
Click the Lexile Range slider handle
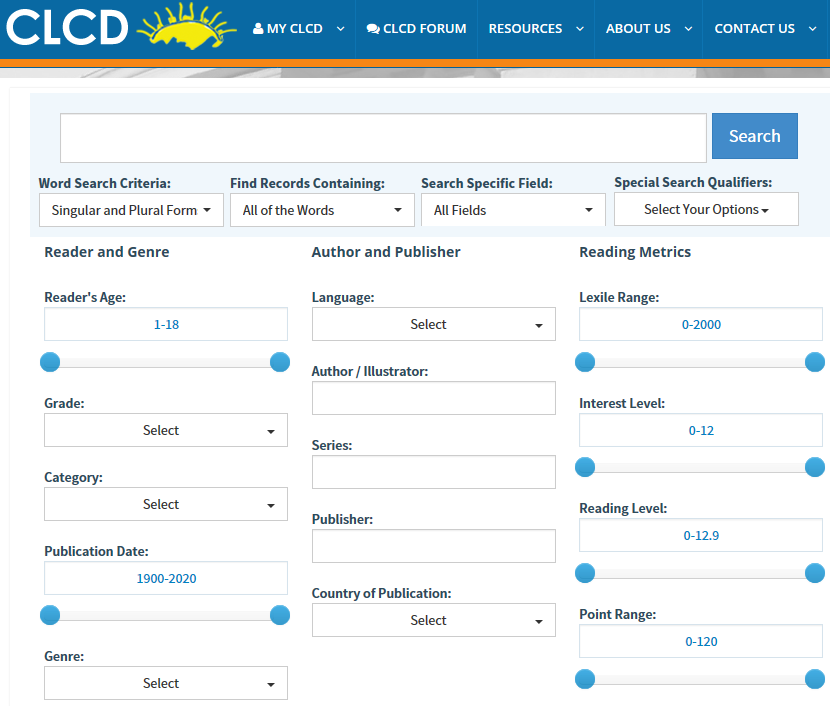click(585, 362)
